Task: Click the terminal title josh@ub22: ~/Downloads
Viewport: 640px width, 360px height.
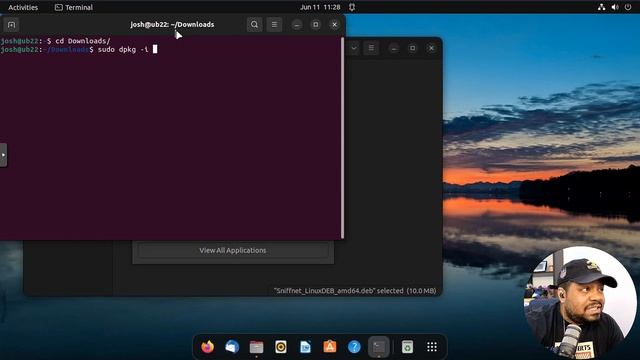Action: pos(172,24)
